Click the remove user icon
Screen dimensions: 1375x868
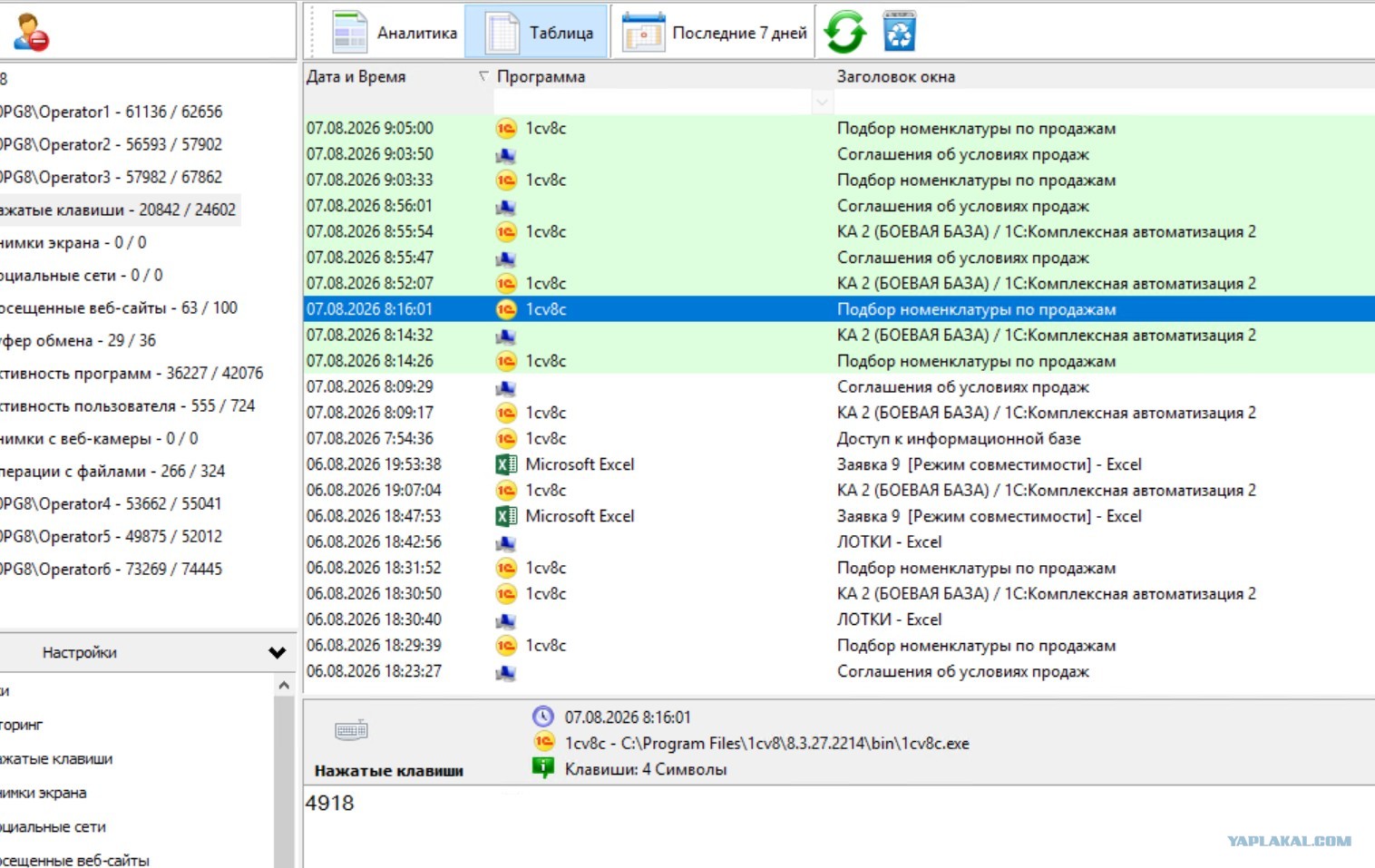click(x=32, y=32)
